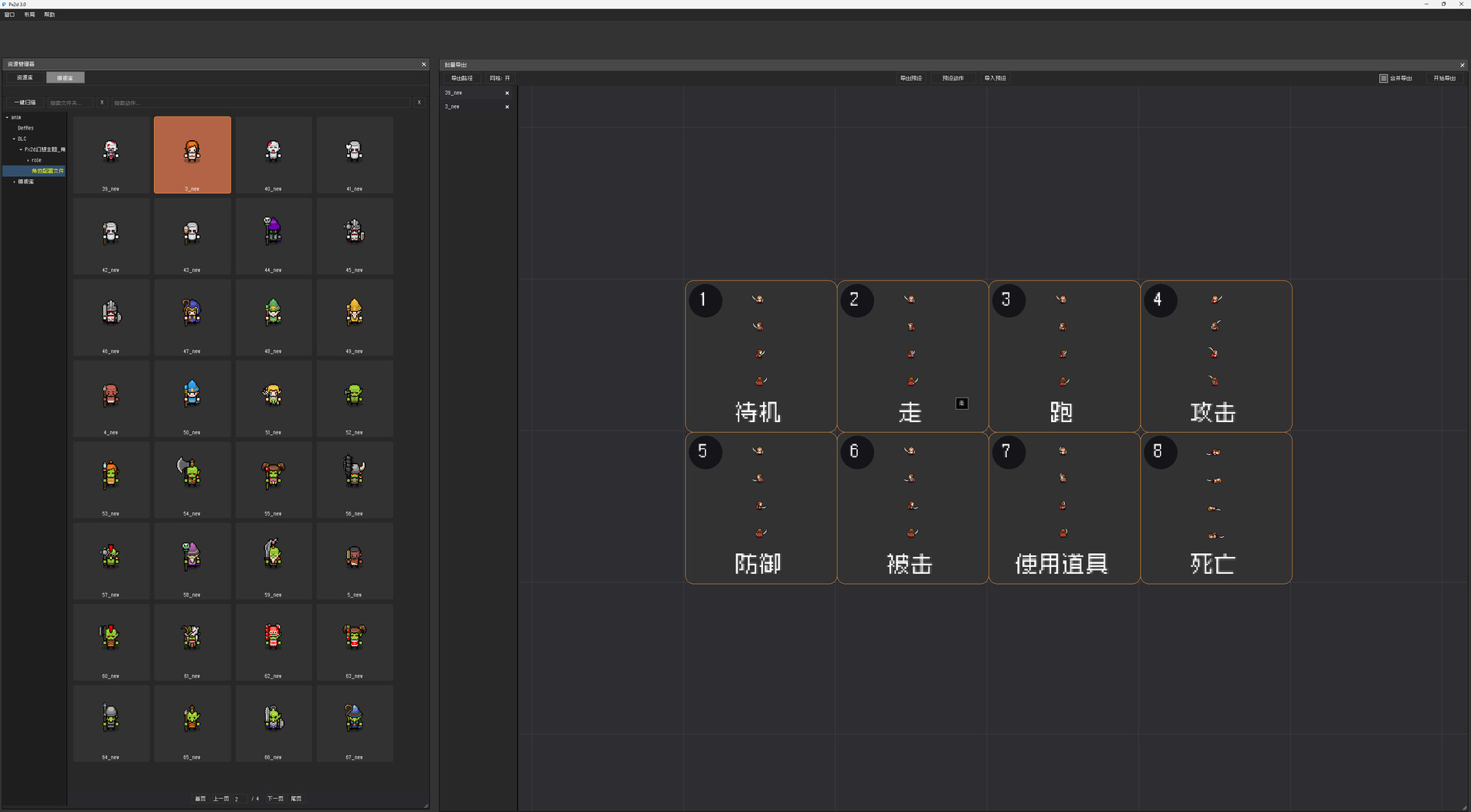Collapse the anim tree node

[7, 117]
